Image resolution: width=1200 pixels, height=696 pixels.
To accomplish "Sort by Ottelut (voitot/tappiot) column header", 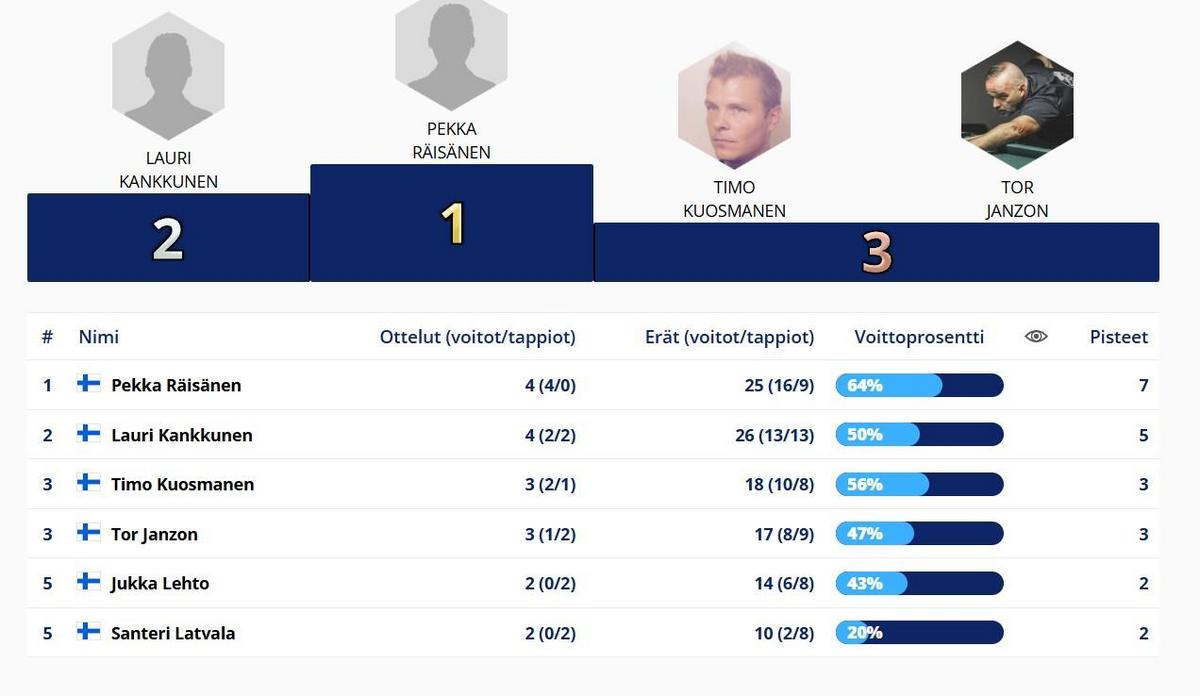I will click(x=477, y=337).
